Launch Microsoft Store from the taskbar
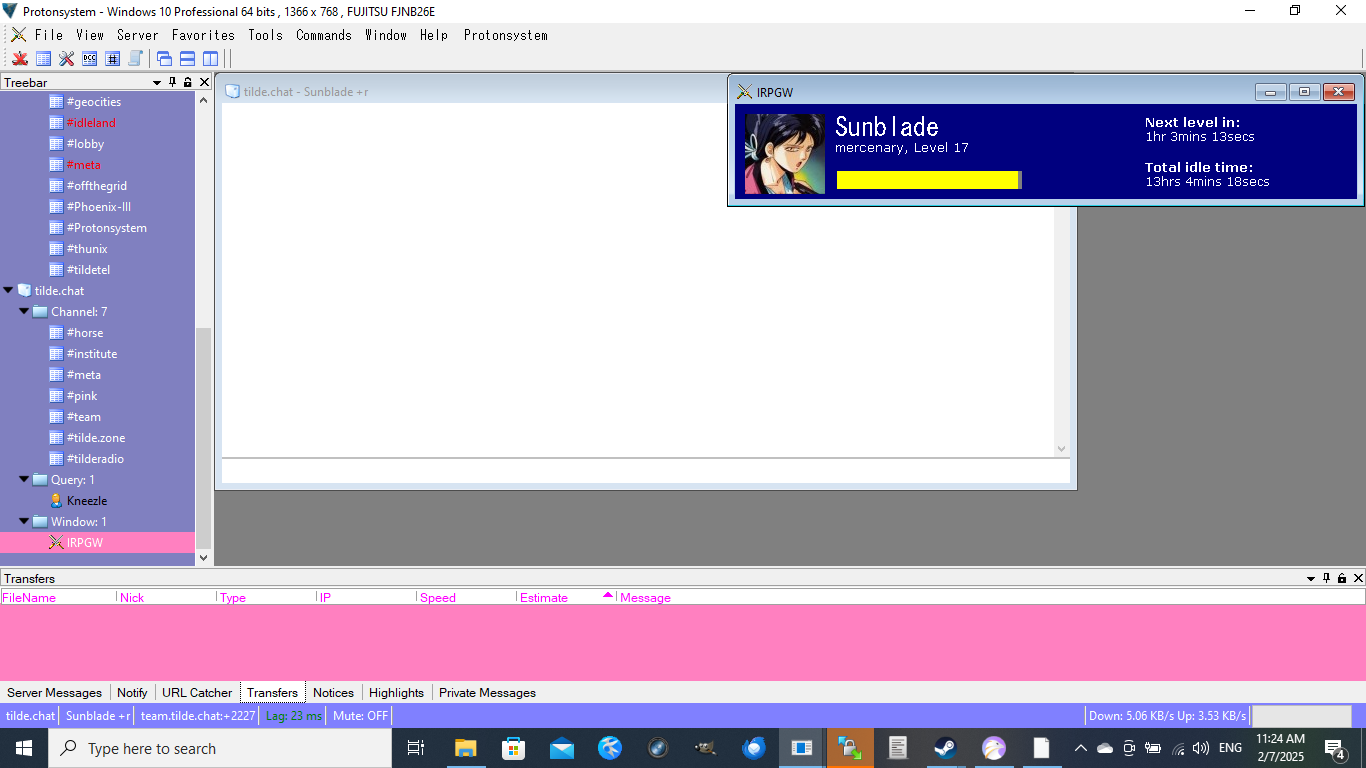 click(x=513, y=748)
